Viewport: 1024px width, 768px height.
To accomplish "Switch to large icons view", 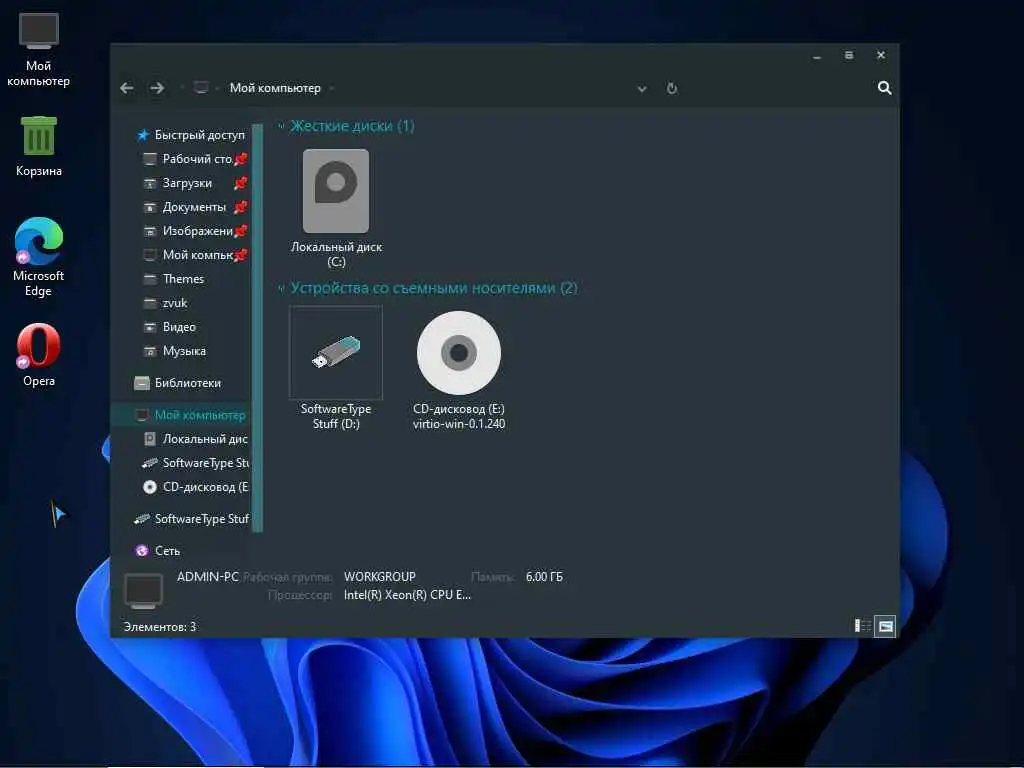I will [885, 626].
